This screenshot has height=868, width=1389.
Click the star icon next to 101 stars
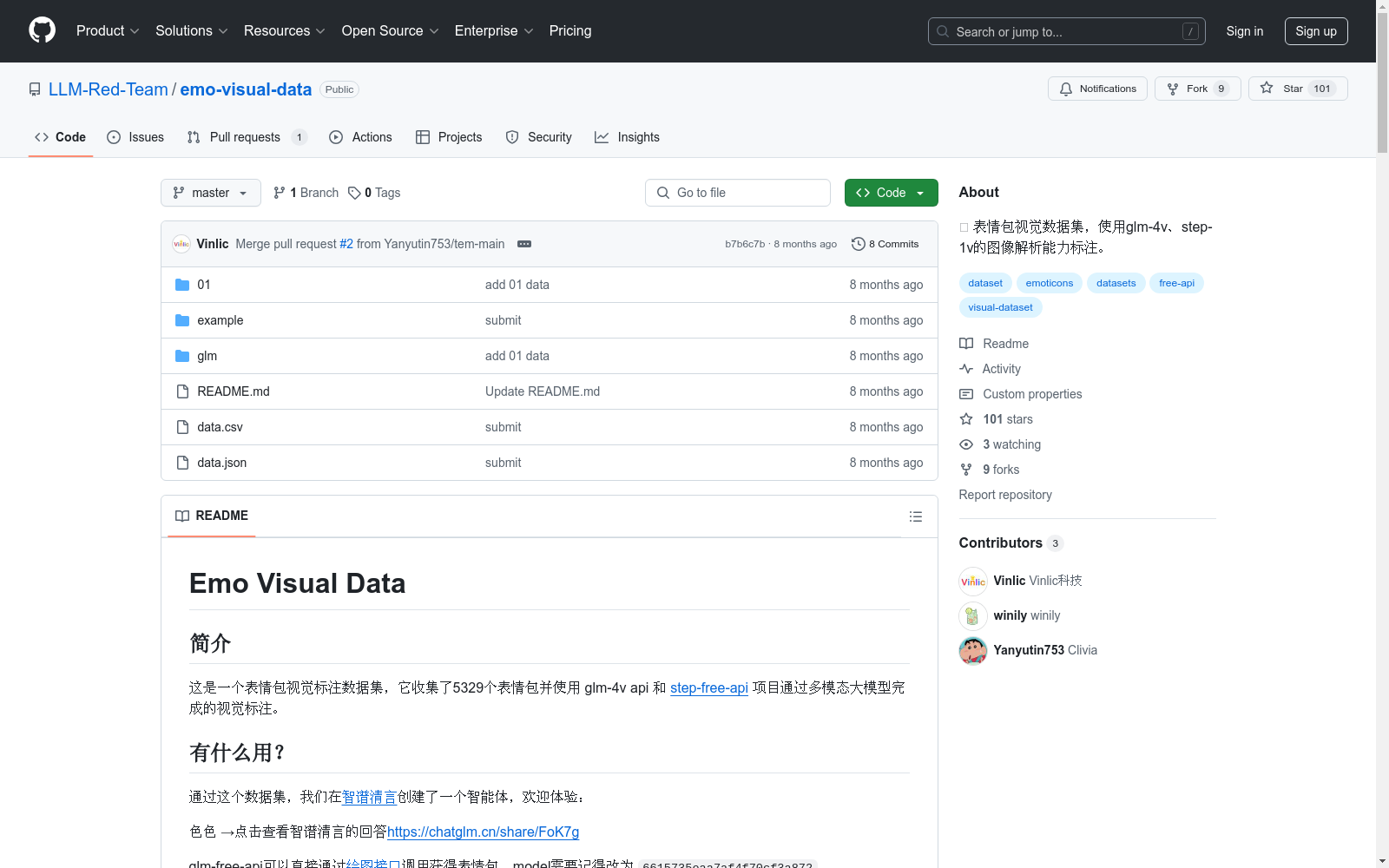[x=966, y=419]
